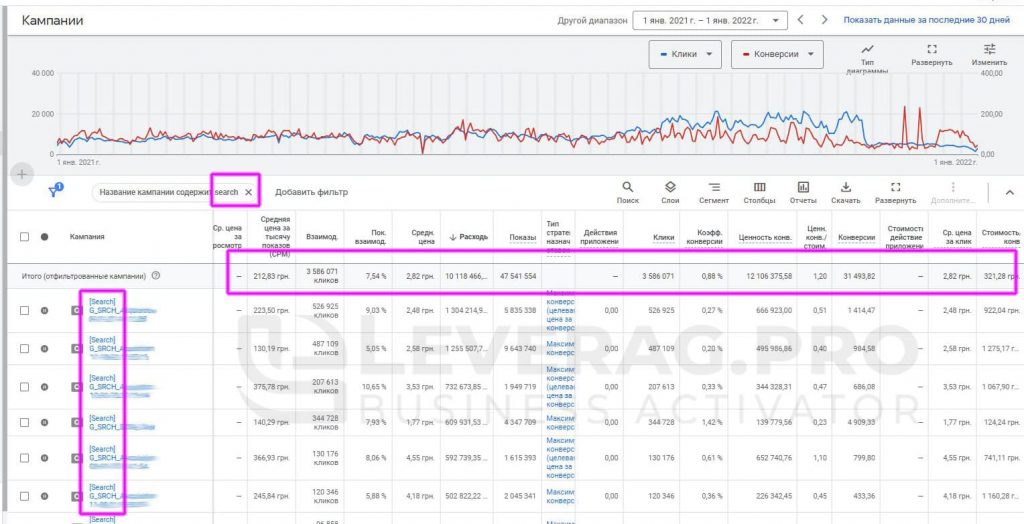Open the Столбцы columns editor
Viewport: 1024px width, 524px height.
(760, 193)
